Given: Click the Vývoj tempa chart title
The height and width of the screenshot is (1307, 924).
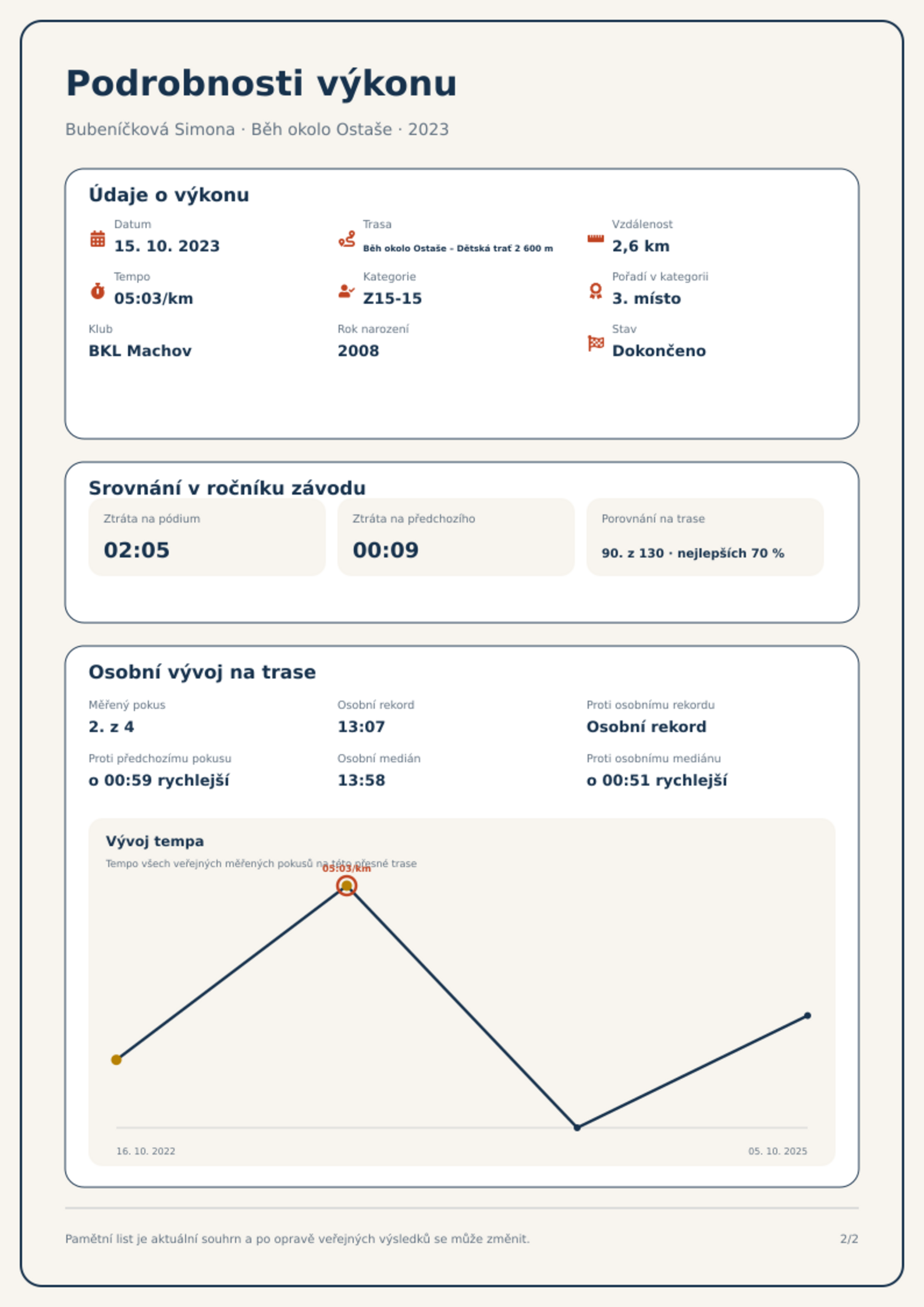Looking at the screenshot, I should 155,841.
